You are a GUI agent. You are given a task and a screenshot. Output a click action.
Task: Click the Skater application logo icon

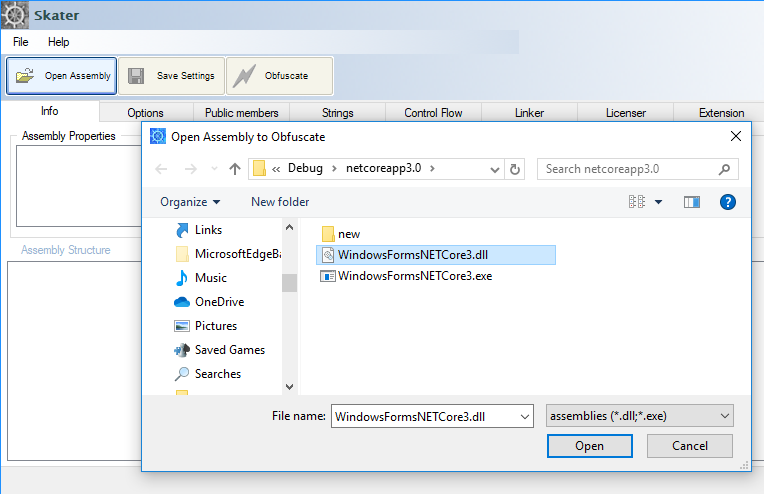coord(14,15)
